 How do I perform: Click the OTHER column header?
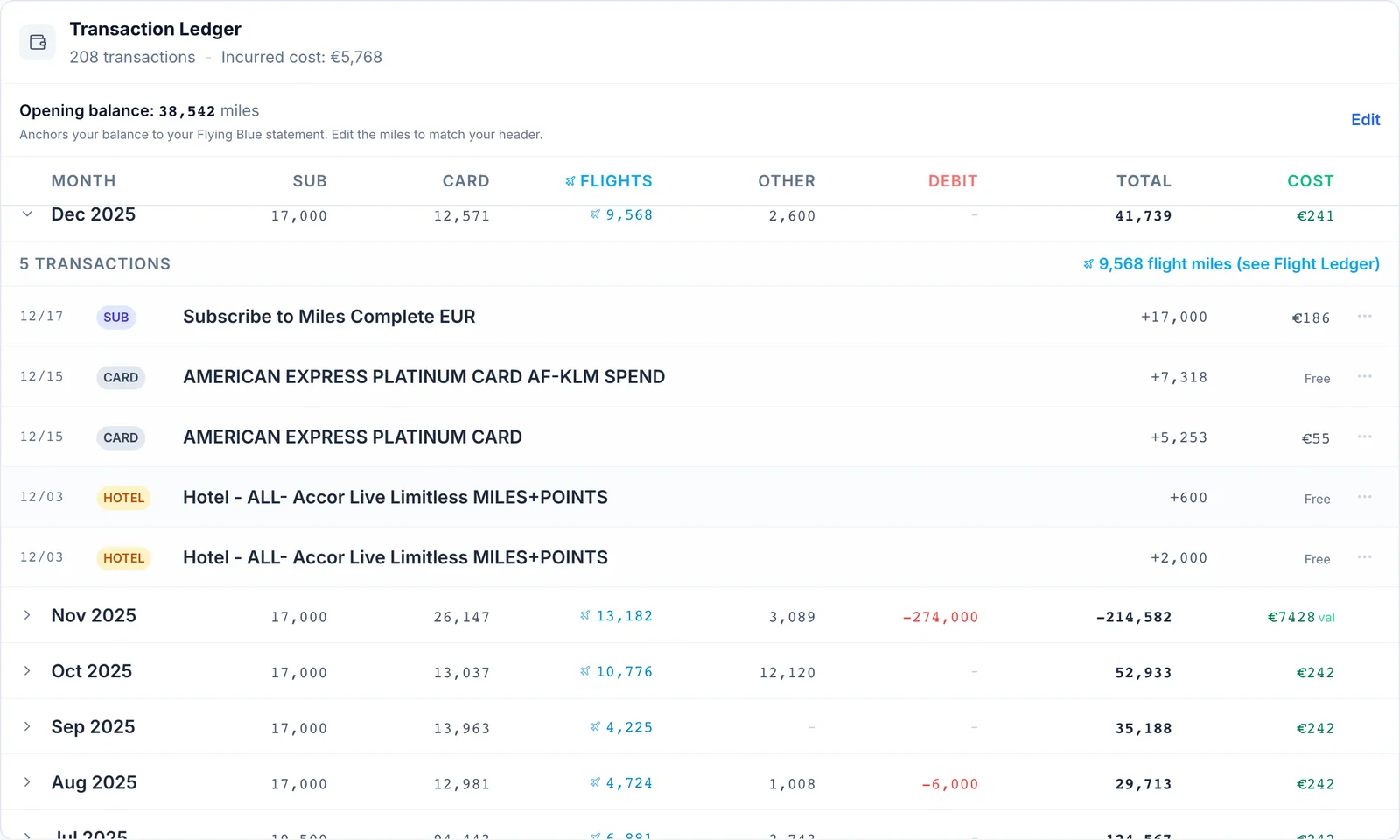tap(787, 181)
